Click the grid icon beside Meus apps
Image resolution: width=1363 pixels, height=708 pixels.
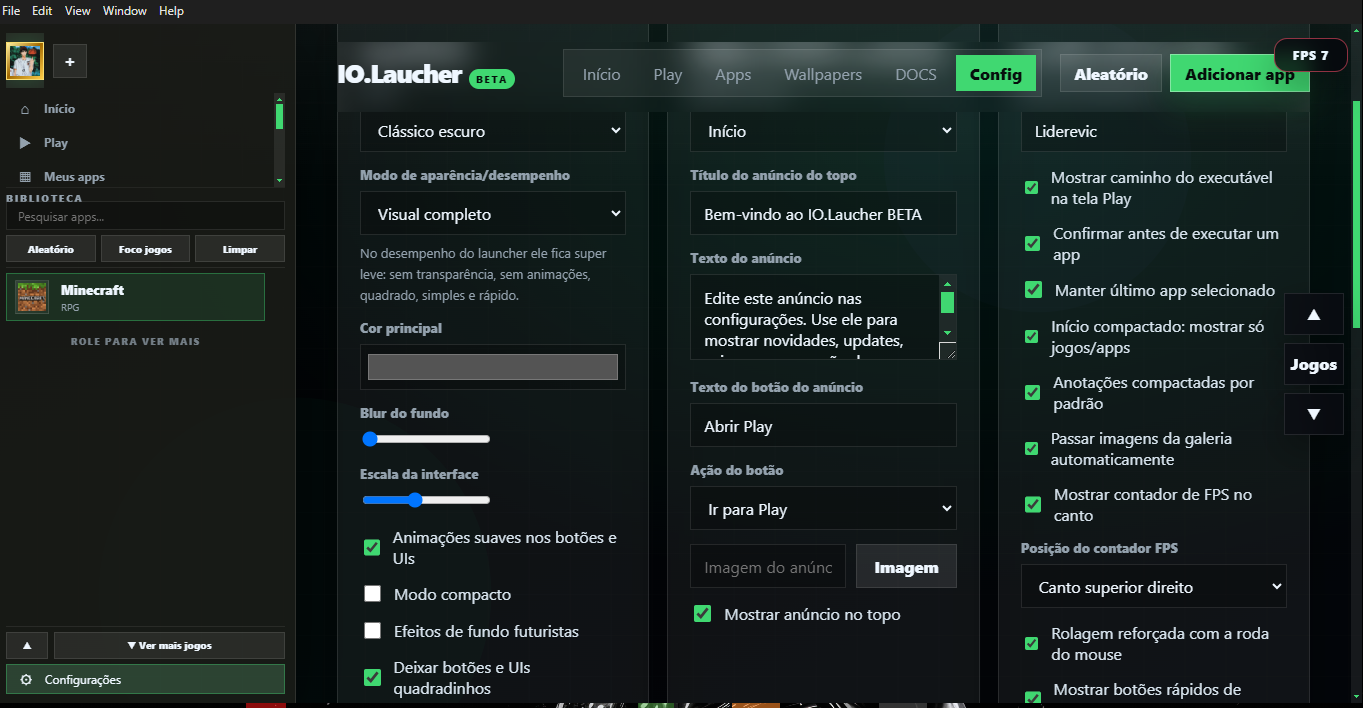25,177
